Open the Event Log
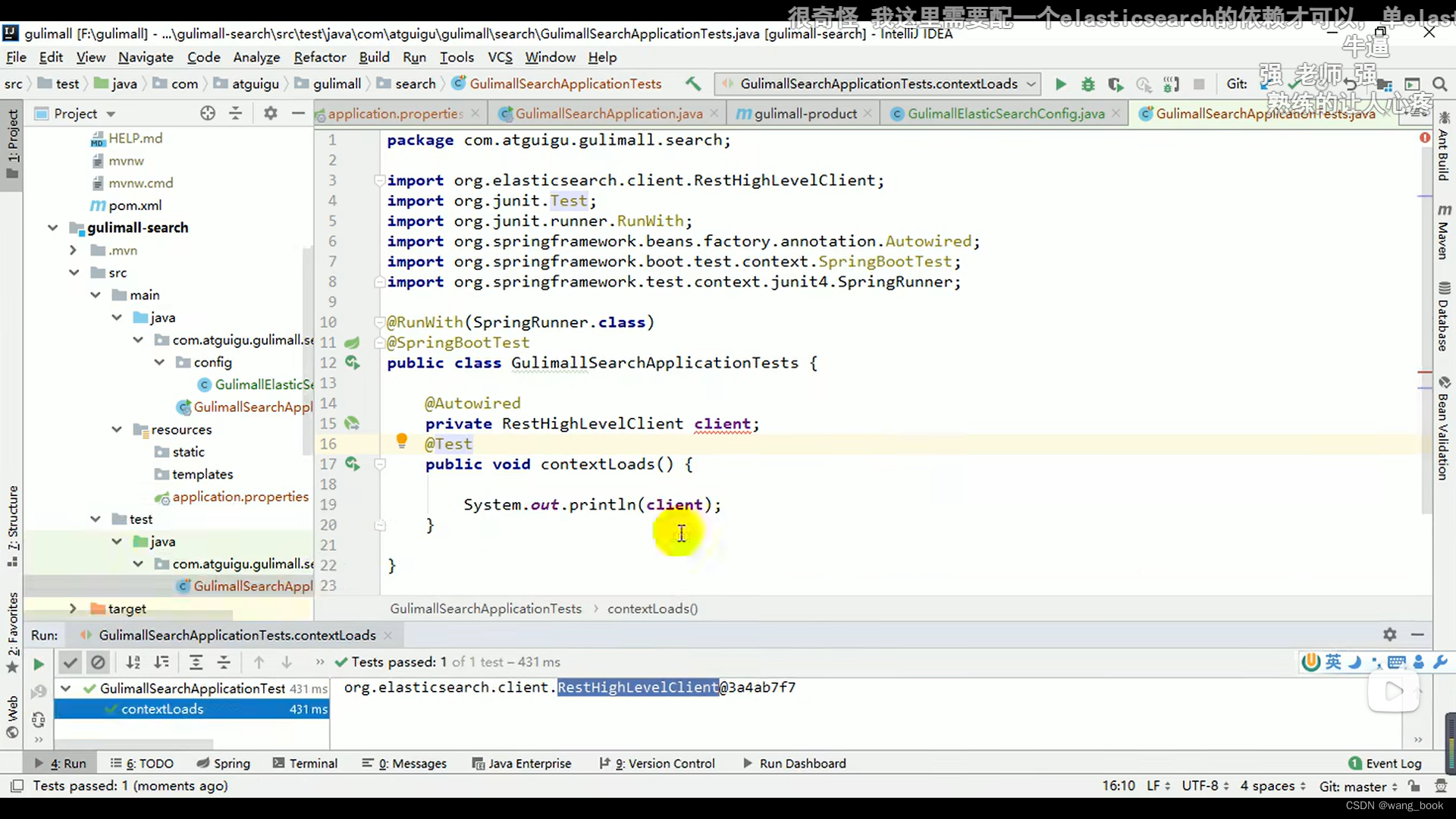 coord(1385,764)
